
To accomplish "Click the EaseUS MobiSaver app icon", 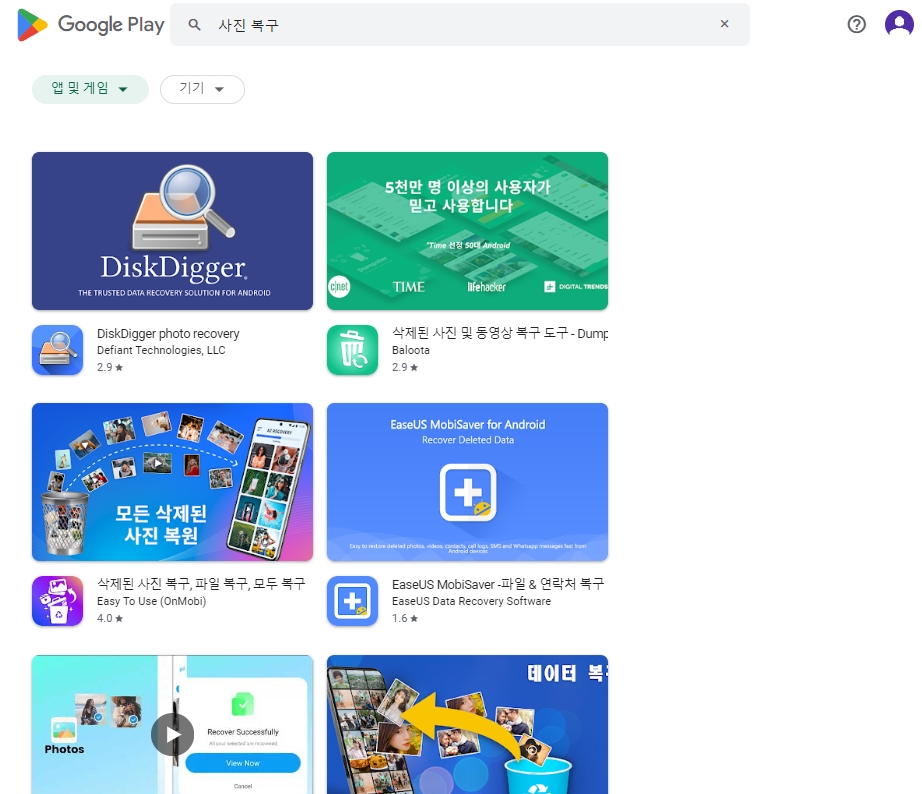I will 352,601.
